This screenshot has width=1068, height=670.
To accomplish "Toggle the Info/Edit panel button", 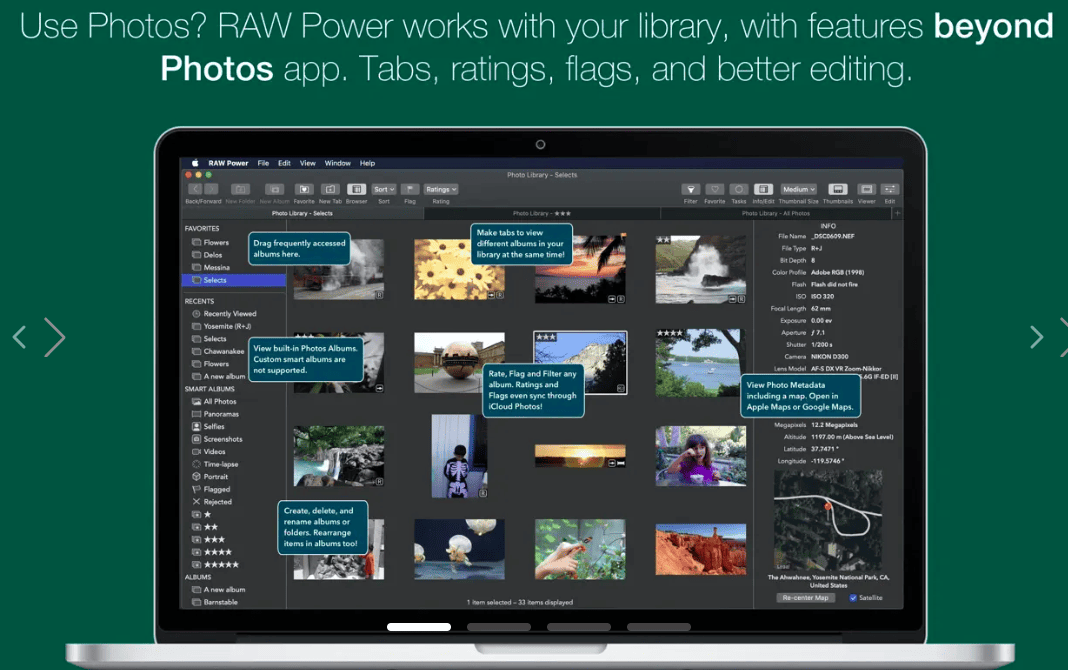I will coord(764,189).
